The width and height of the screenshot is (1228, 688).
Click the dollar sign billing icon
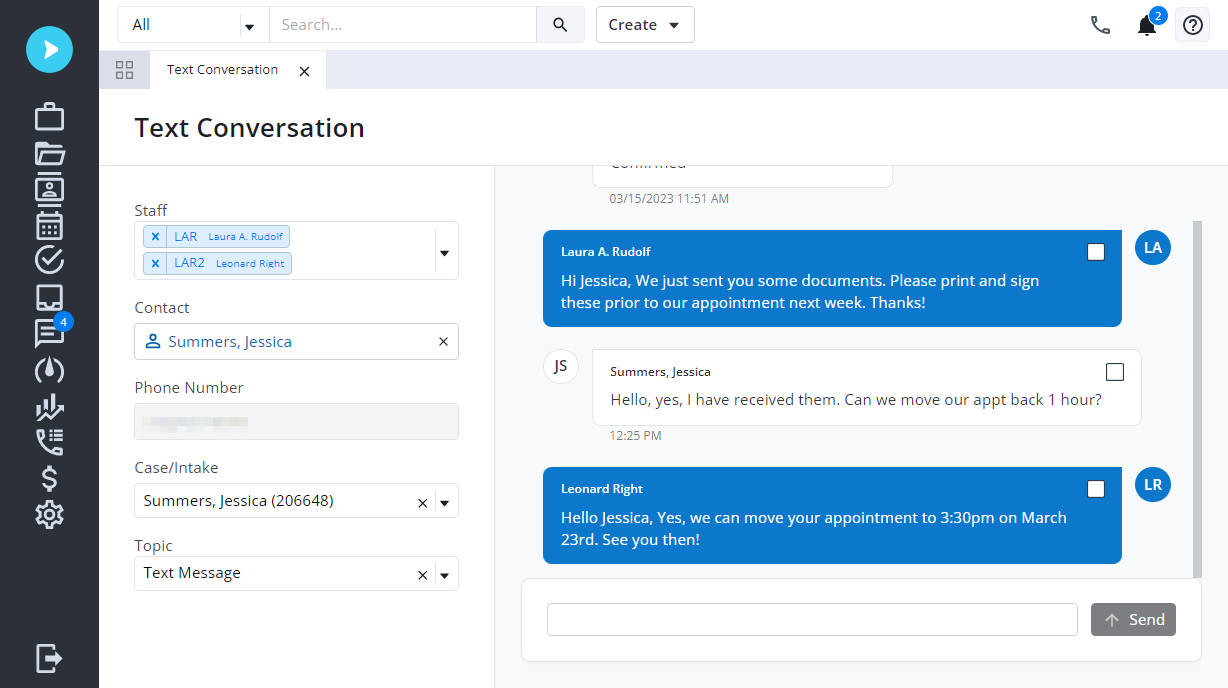click(49, 478)
